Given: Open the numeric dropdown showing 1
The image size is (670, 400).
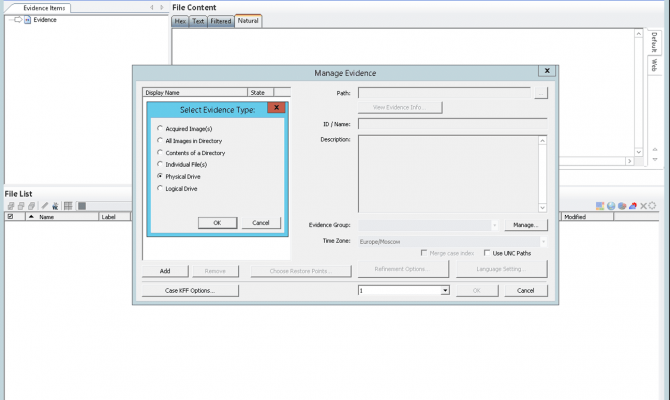Looking at the screenshot, I should point(445,291).
